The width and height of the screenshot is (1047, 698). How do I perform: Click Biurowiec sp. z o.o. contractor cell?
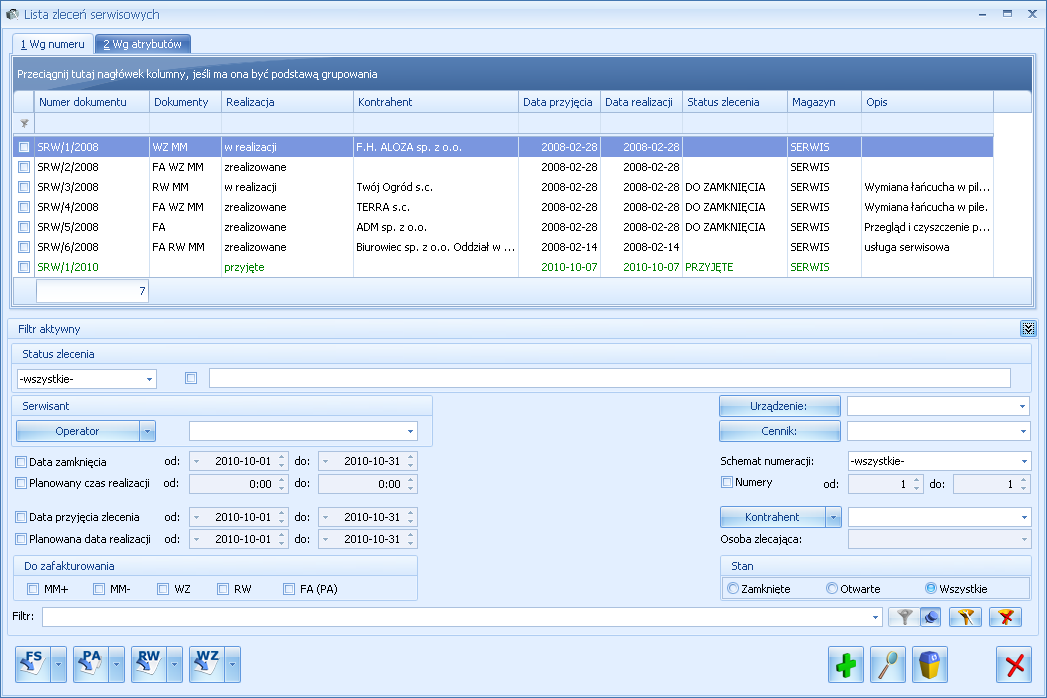click(435, 247)
